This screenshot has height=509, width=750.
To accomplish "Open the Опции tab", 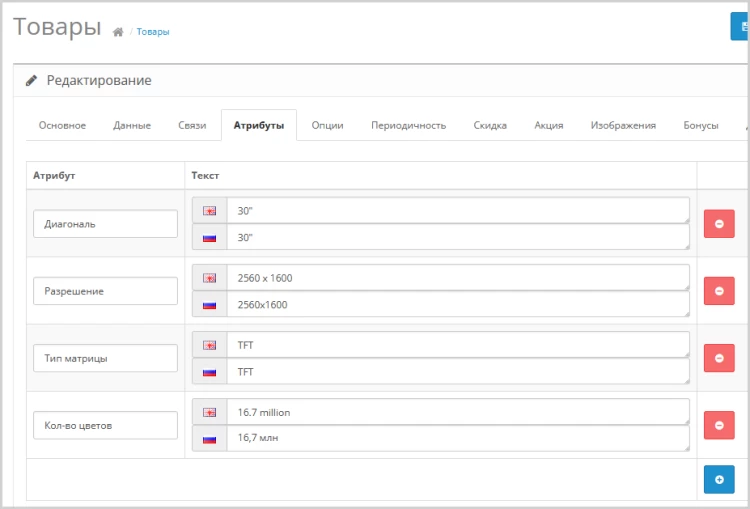I will [327, 125].
